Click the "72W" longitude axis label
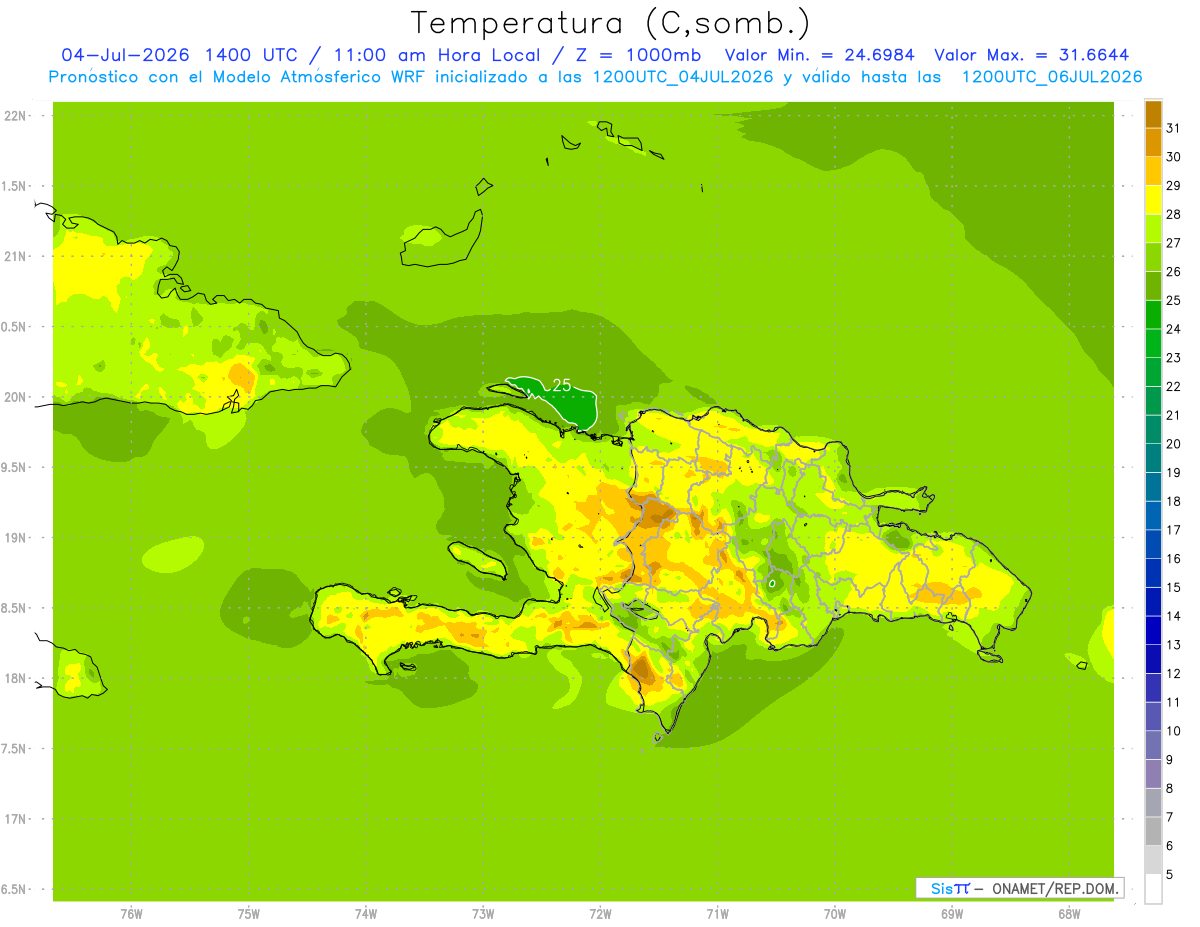Image resolution: width=1200 pixels, height=927 pixels. pyautogui.click(x=600, y=914)
